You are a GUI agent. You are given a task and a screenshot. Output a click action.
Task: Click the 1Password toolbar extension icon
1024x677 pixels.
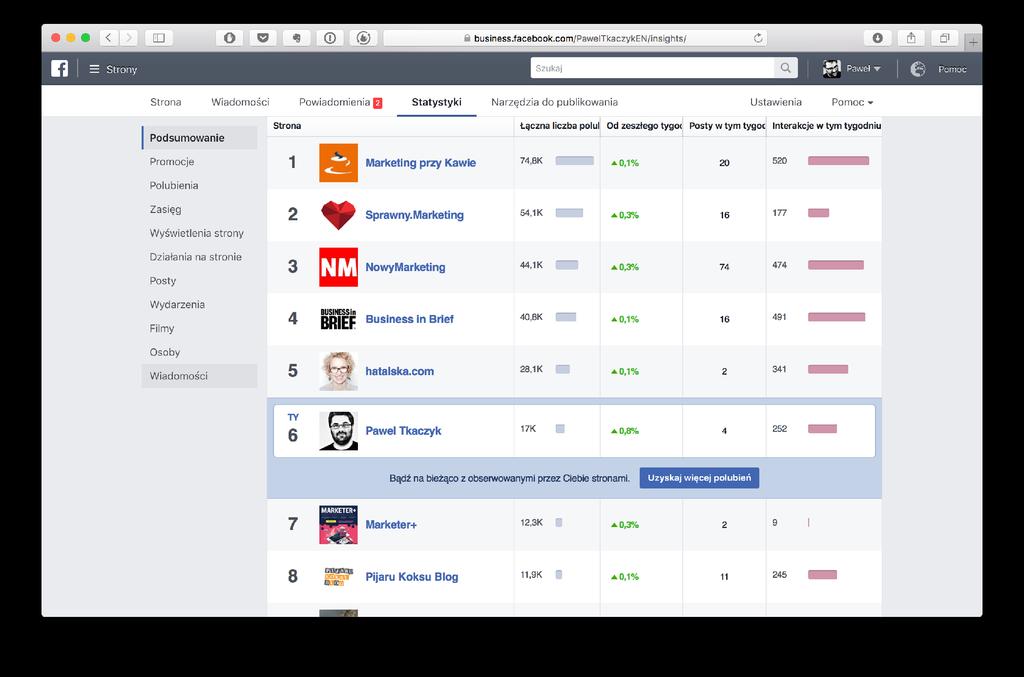tap(229, 38)
